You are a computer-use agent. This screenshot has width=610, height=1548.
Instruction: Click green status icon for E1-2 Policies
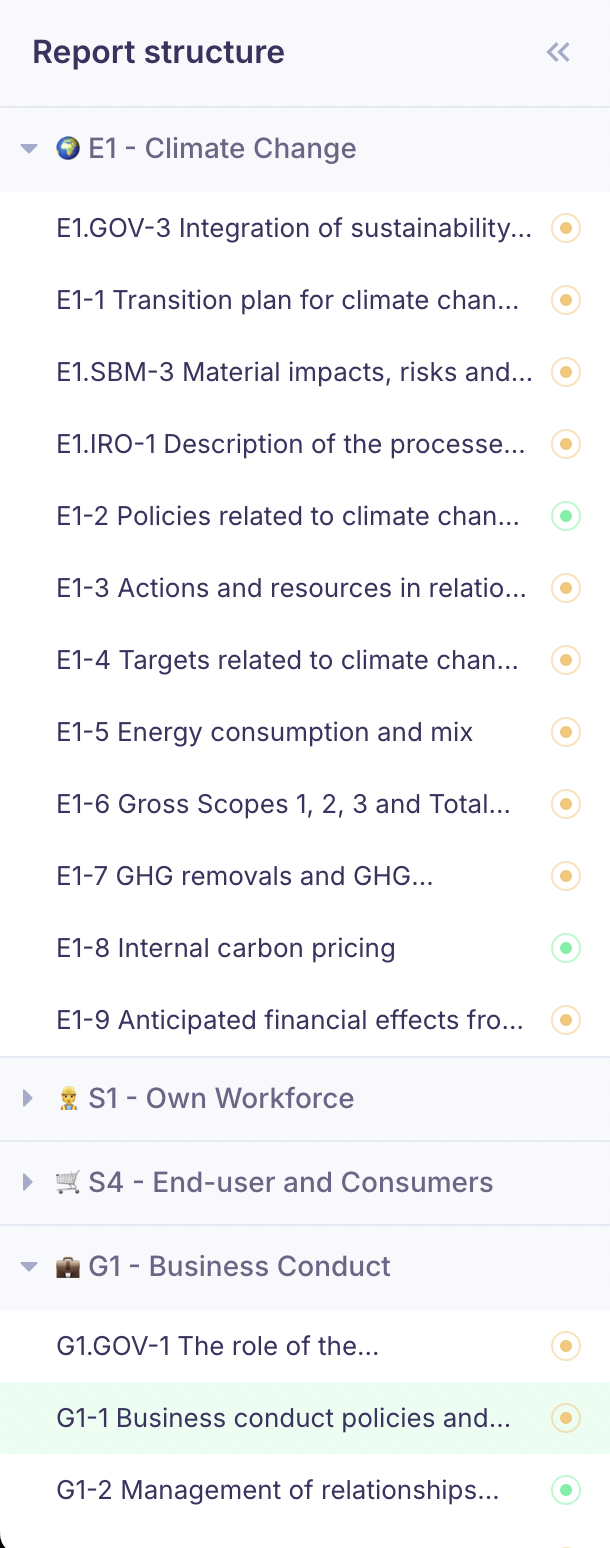coord(566,516)
